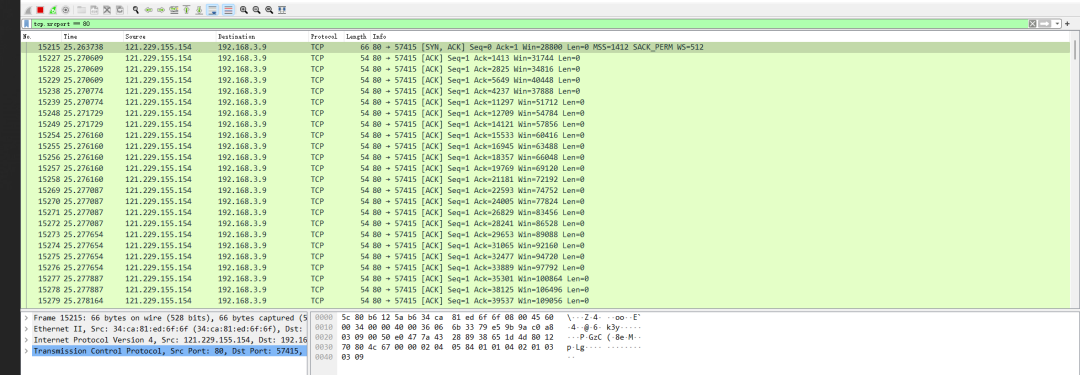Viewport: 1080px width, 375px height.
Task: Click the display filter bookmark icon
Action: [x=26, y=23]
